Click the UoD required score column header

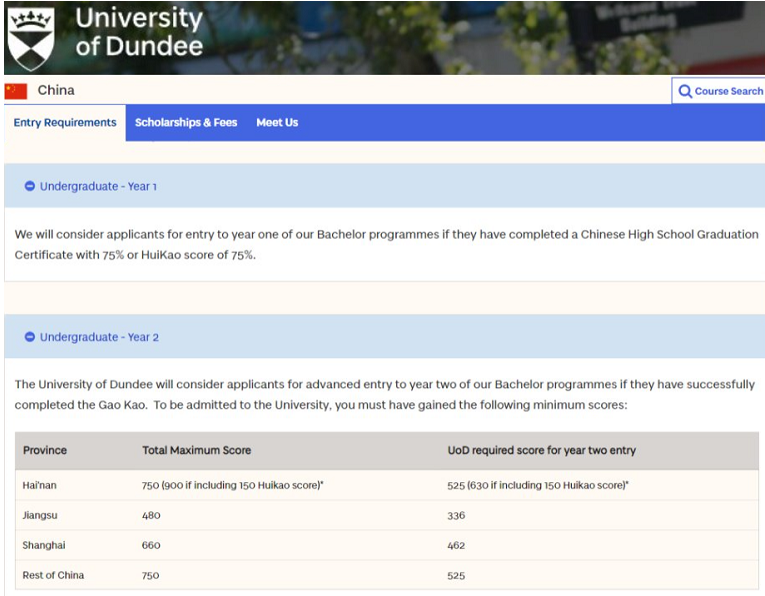(542, 450)
